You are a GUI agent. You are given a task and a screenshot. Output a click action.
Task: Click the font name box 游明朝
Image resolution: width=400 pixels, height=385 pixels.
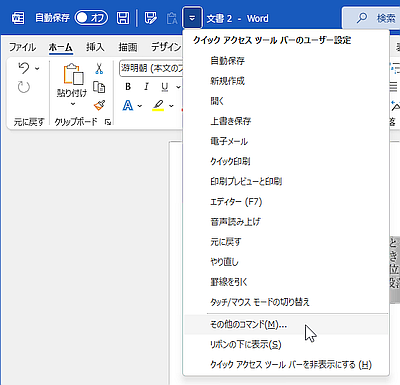click(x=151, y=68)
